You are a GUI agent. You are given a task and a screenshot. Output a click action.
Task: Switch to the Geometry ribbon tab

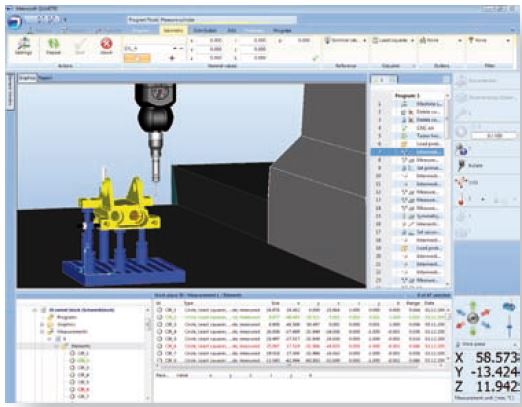173,31
